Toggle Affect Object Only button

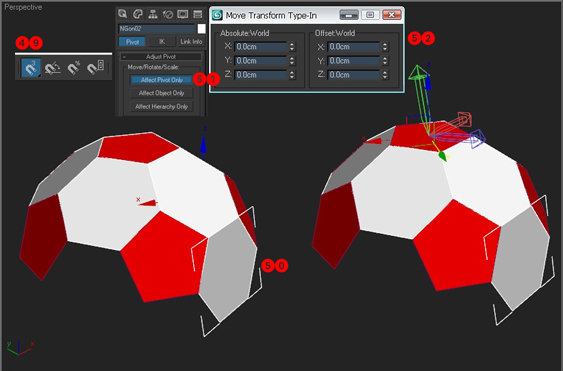click(162, 93)
